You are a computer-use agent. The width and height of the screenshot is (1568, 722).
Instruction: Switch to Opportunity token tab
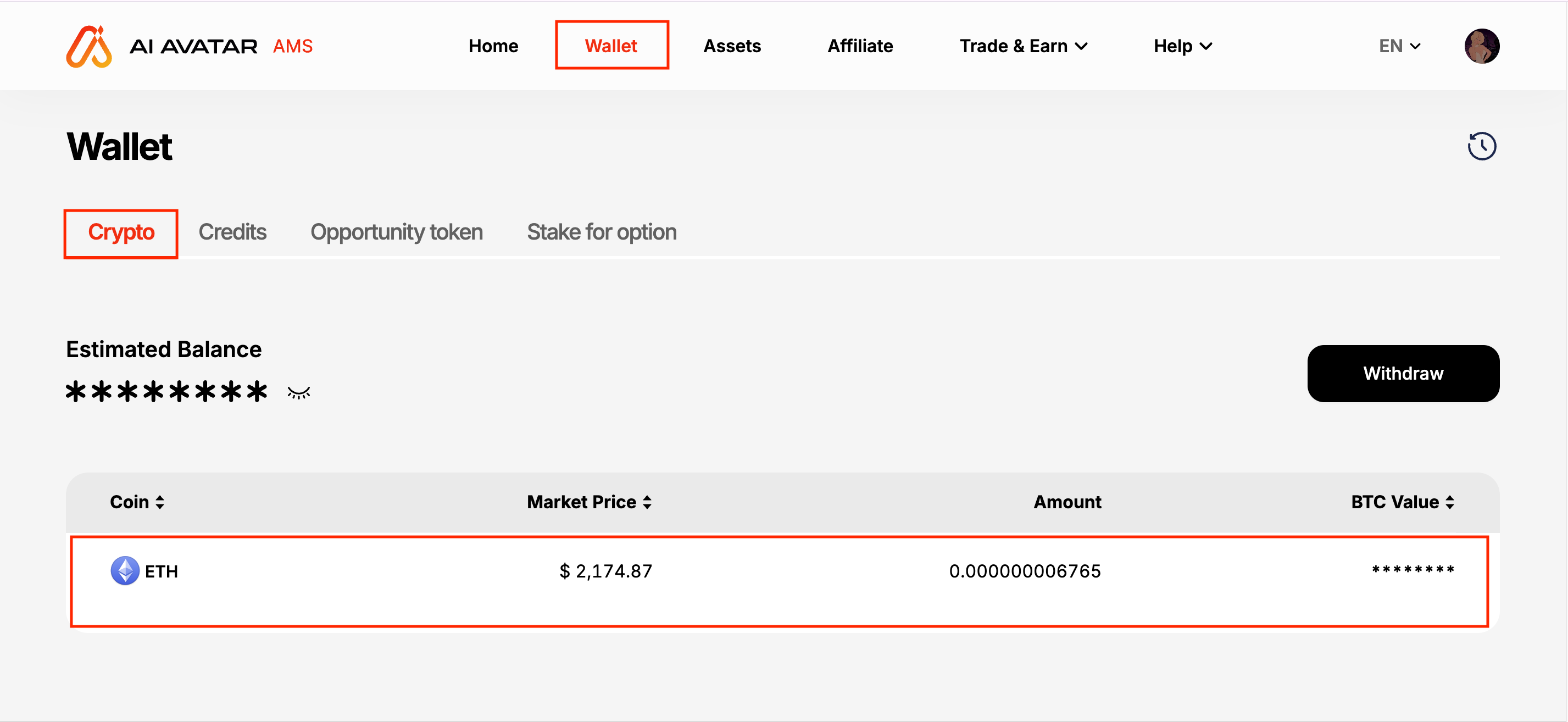tap(396, 232)
